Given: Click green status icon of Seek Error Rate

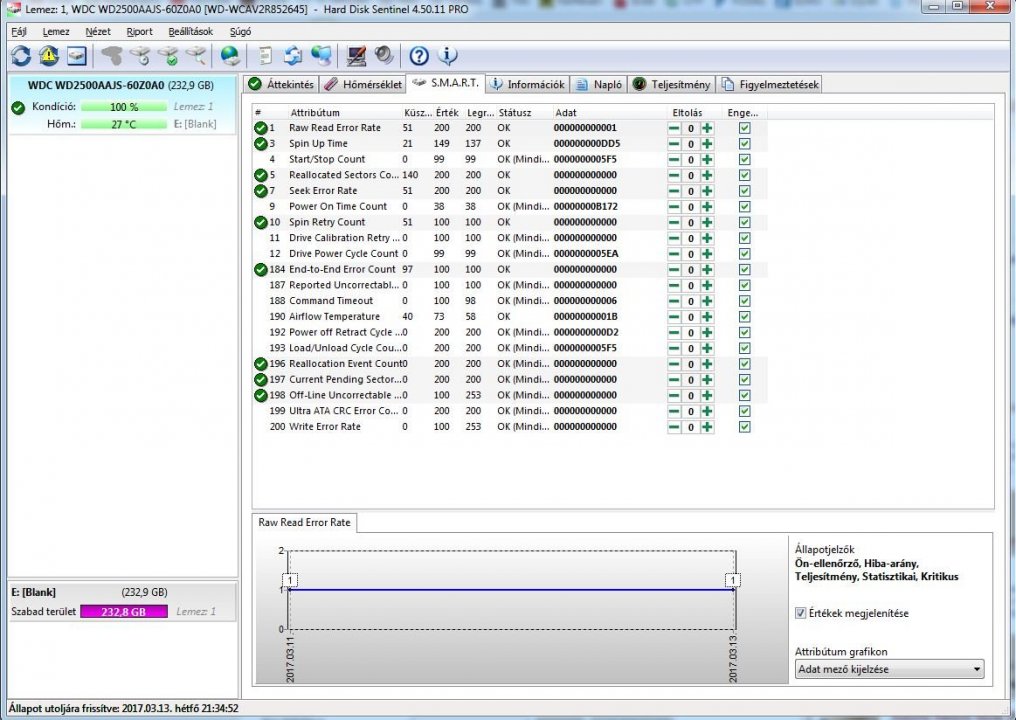Looking at the screenshot, I should point(260,191).
